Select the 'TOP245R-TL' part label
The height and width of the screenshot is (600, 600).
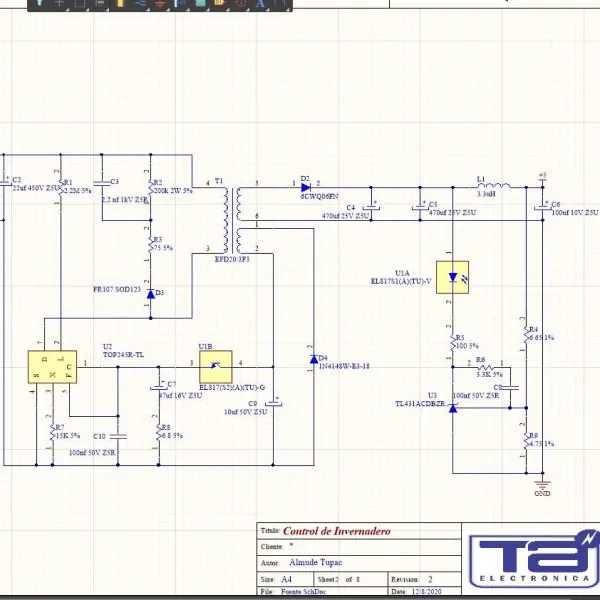tap(123, 355)
